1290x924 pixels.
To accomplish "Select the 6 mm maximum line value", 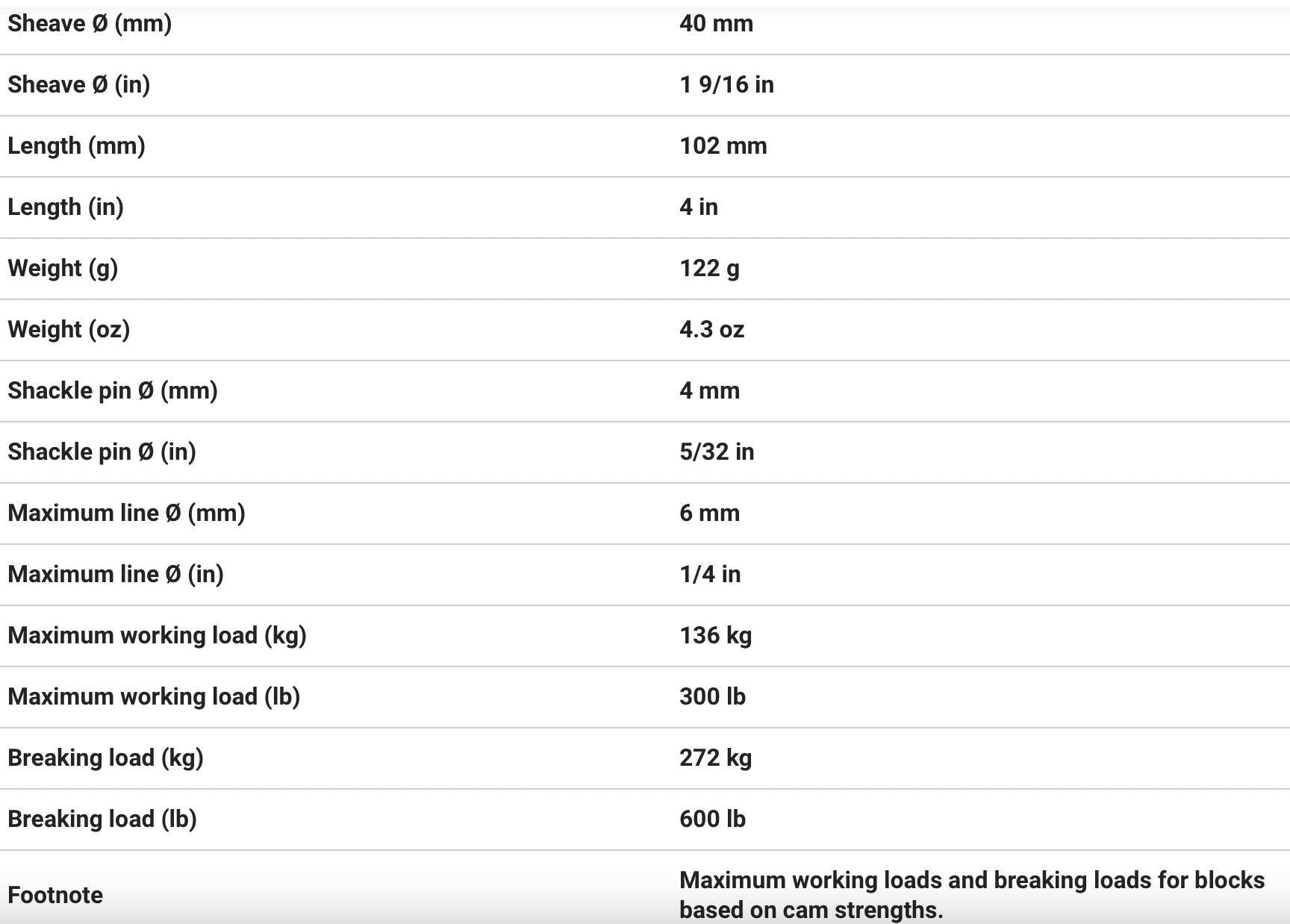I will click(709, 513).
